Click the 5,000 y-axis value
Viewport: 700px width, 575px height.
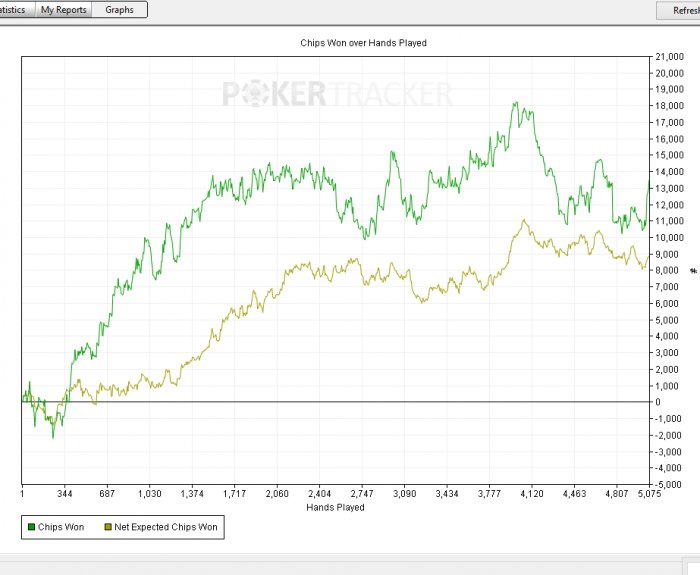pos(667,320)
